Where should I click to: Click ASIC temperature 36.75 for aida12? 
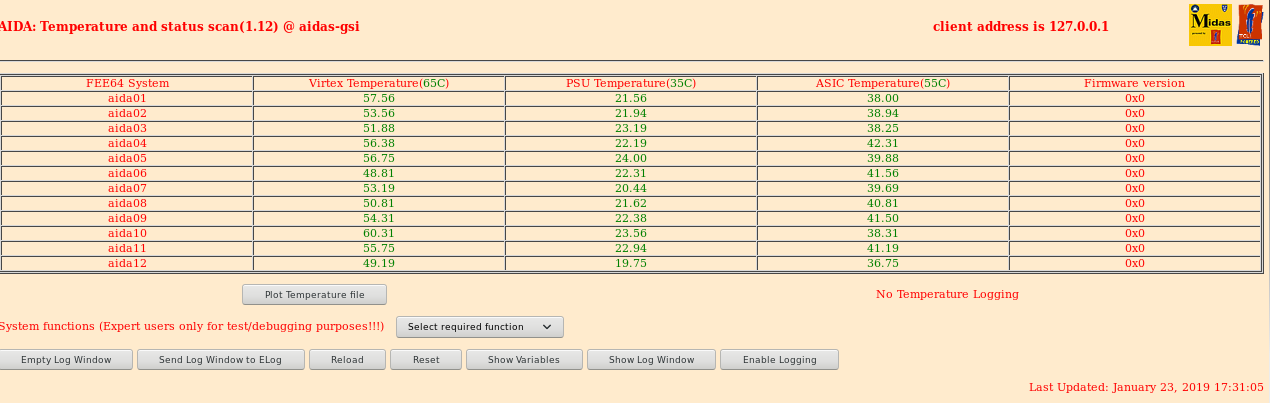883,263
